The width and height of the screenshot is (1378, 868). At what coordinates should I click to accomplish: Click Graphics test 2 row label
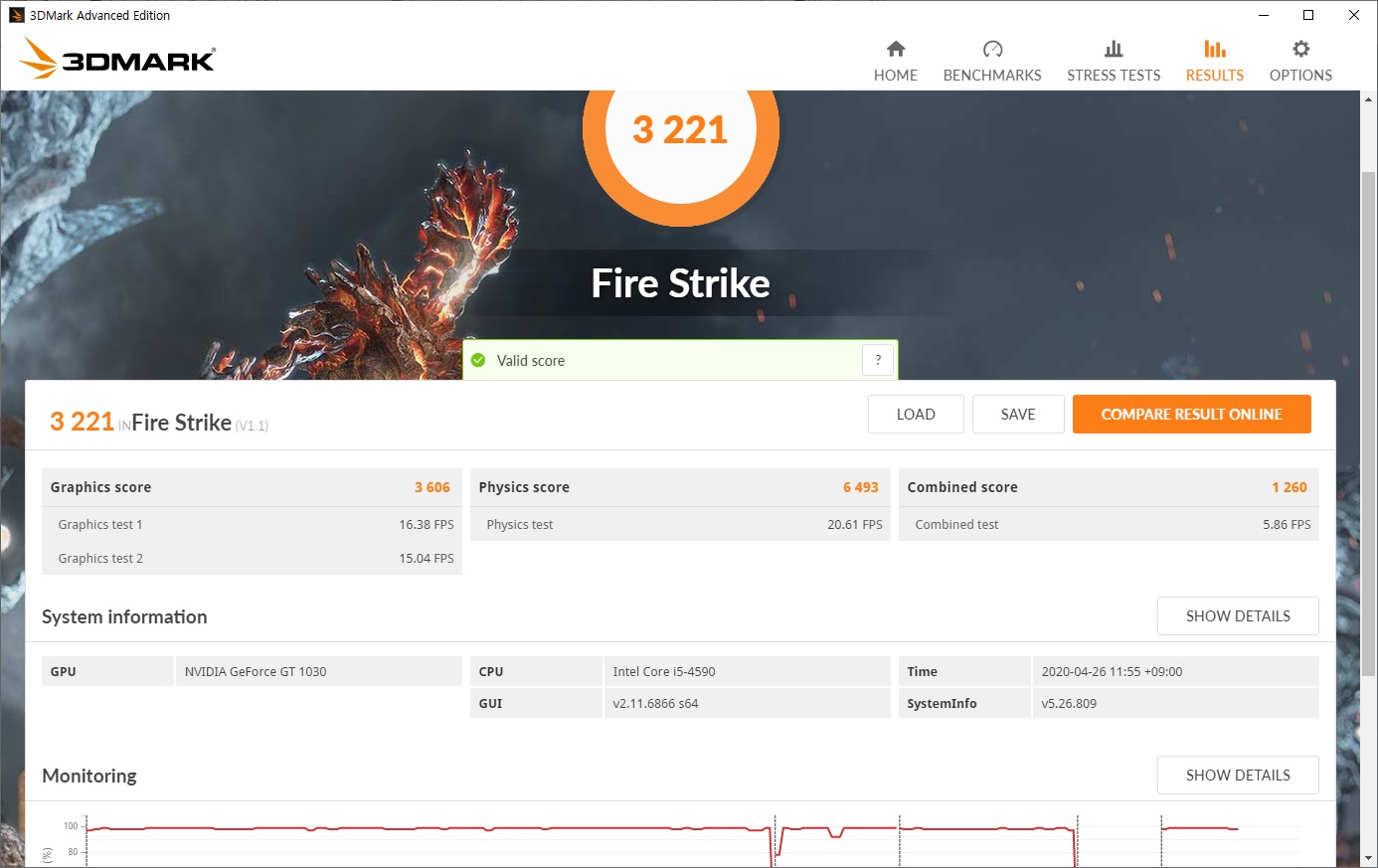100,559
